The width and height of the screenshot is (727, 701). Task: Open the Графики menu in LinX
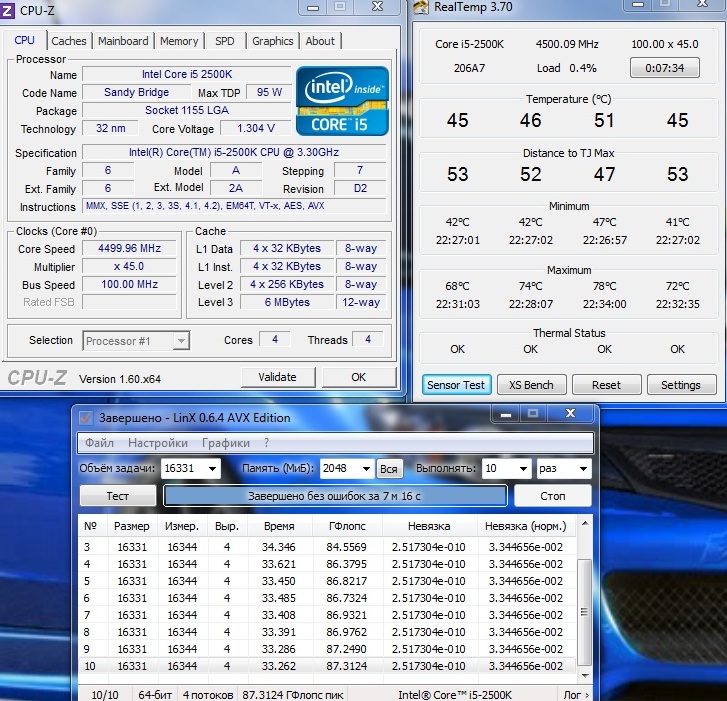(x=226, y=443)
